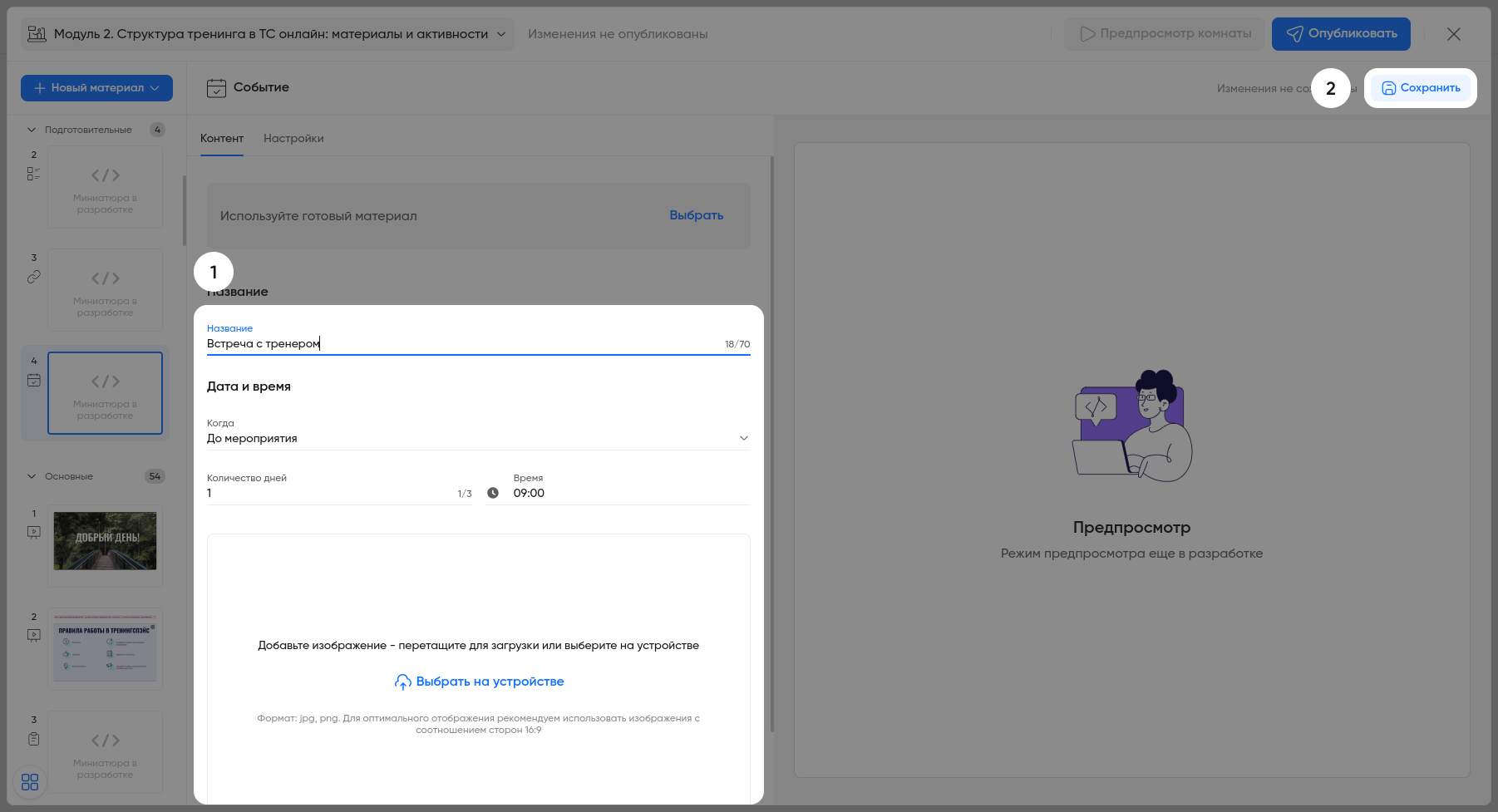
Task: Click Выбрать to use ready material
Action: [x=696, y=215]
